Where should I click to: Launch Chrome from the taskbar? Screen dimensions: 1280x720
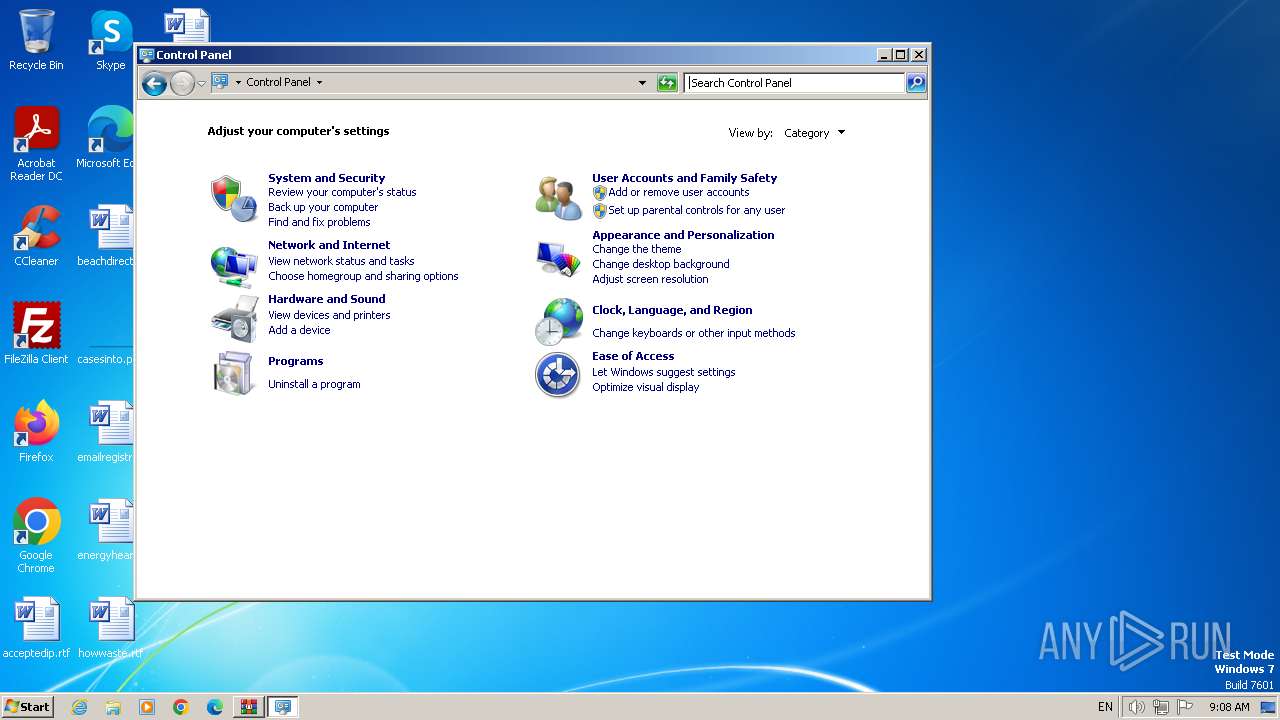[x=181, y=707]
